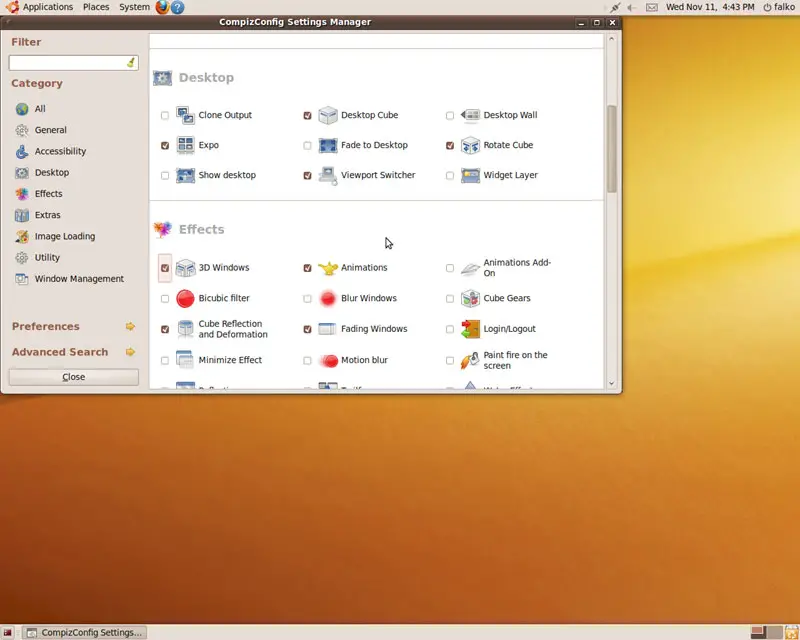The width and height of the screenshot is (800, 640).
Task: Select the CompizConfig Settings taskbar button
Action: [85, 632]
